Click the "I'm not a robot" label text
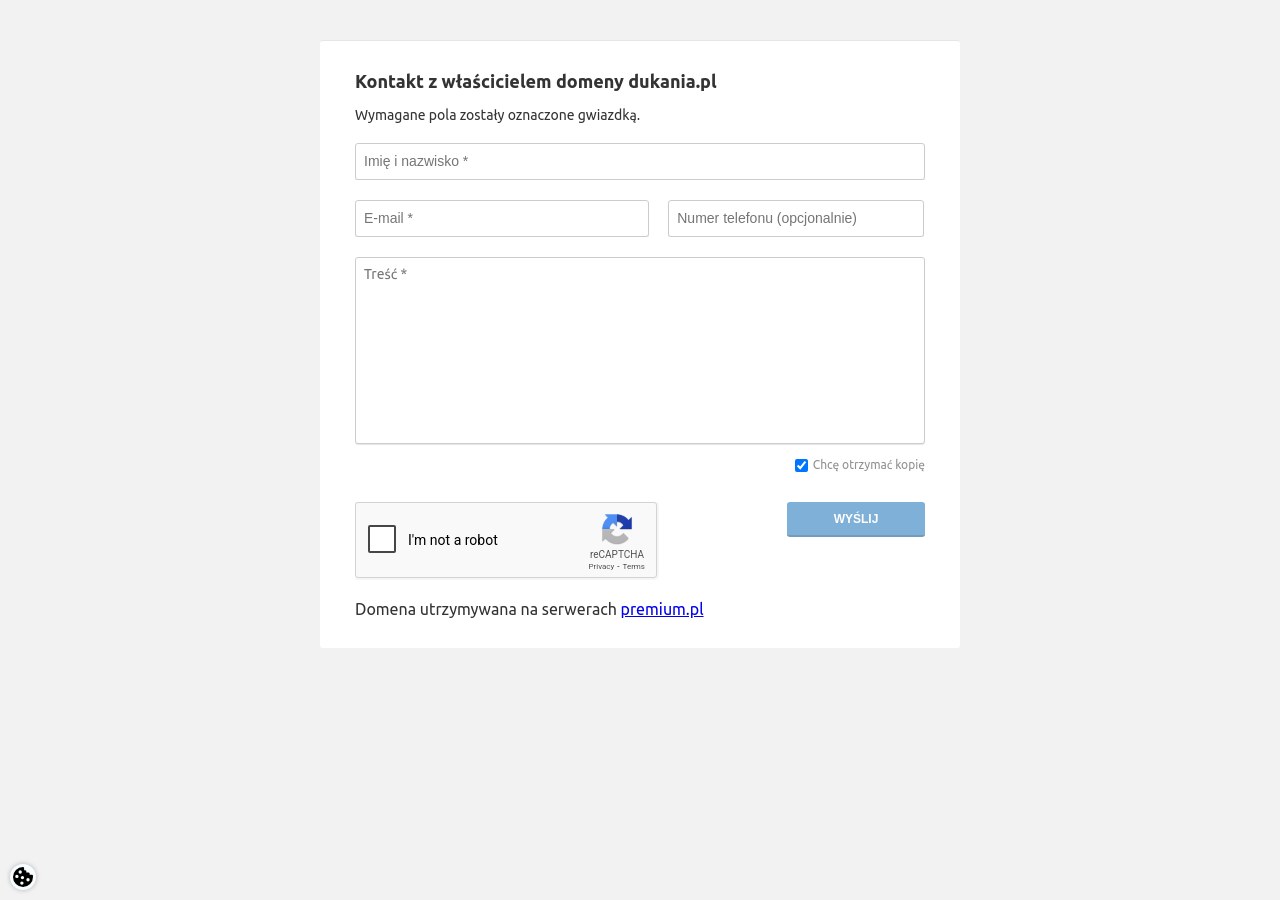This screenshot has height=900, width=1280. click(453, 540)
